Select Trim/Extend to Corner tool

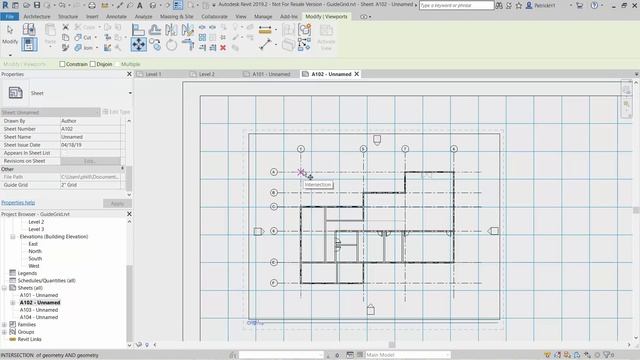pyautogui.click(x=188, y=44)
